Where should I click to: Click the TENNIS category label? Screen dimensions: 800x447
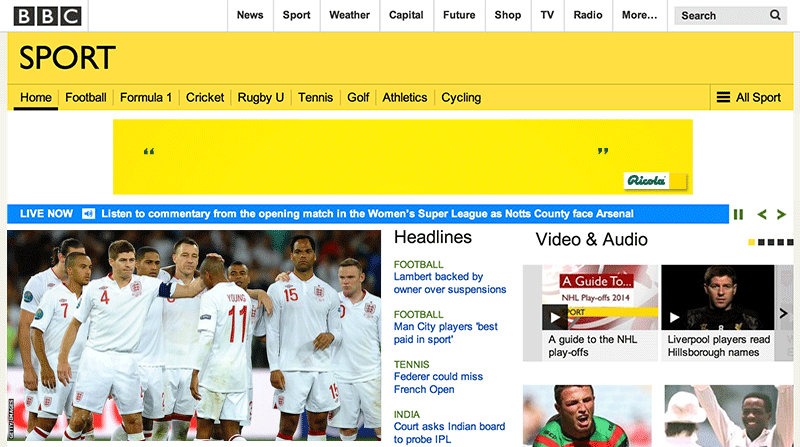click(411, 364)
